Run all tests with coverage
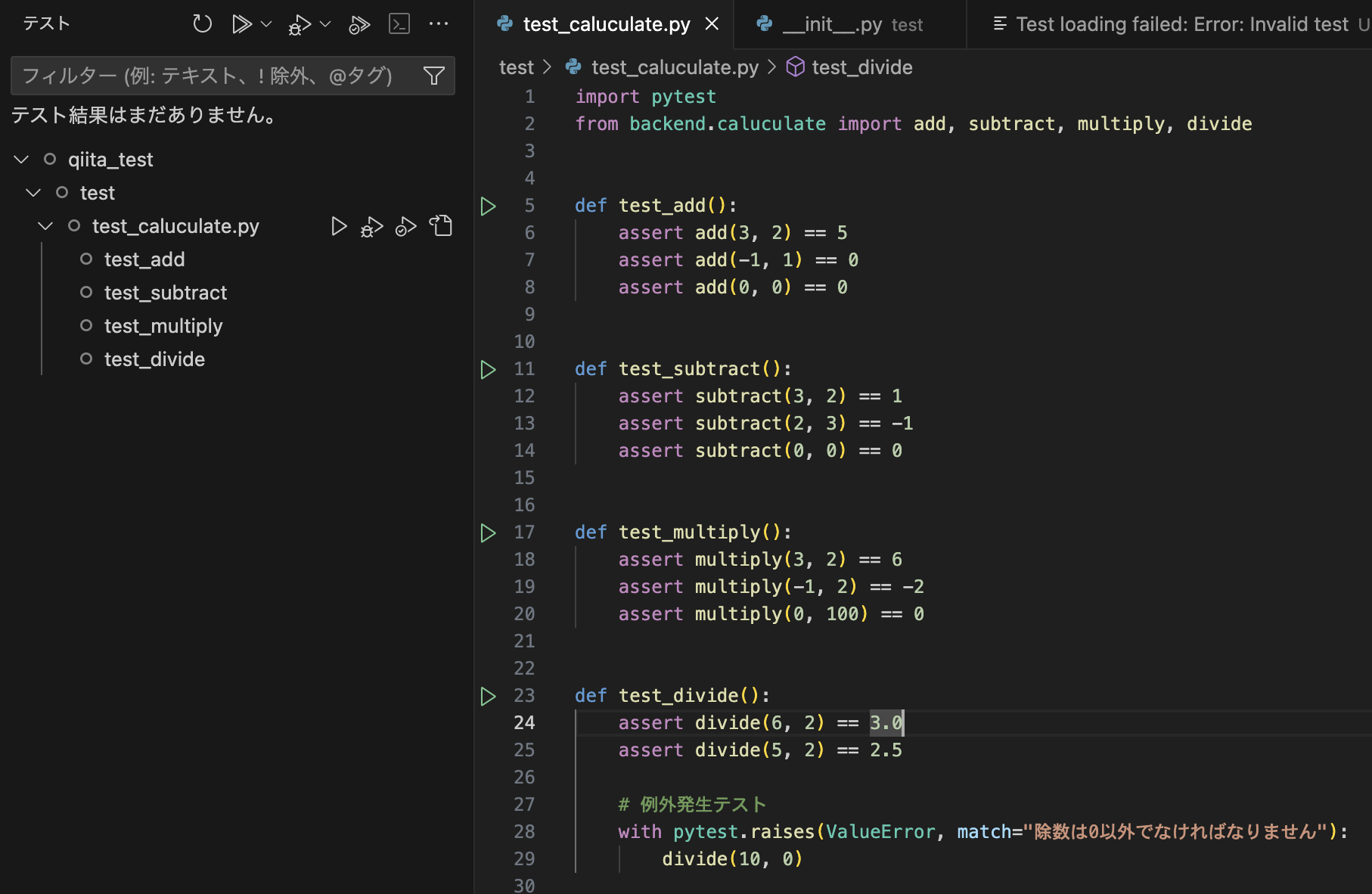Image resolution: width=1372 pixels, height=894 pixels. point(359,23)
